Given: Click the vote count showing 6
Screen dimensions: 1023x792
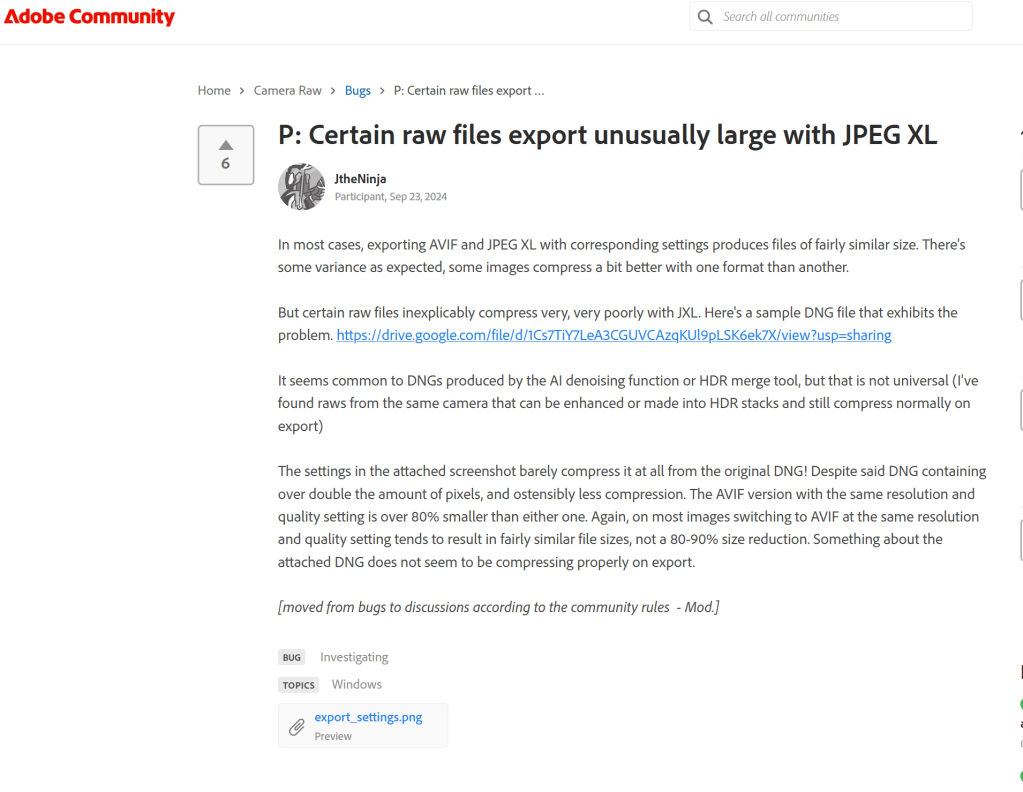Looking at the screenshot, I should [x=226, y=164].
